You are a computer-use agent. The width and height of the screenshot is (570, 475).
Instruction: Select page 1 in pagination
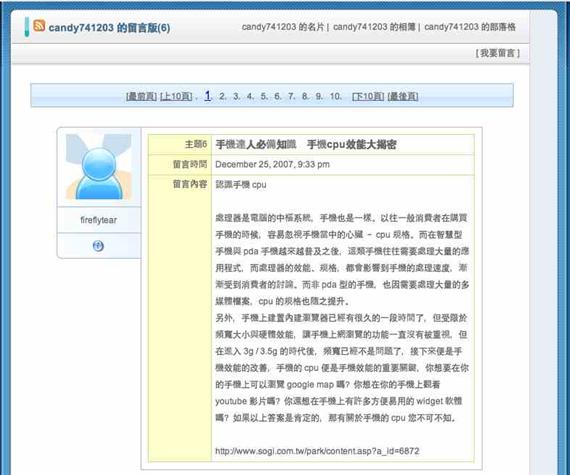pos(208,96)
